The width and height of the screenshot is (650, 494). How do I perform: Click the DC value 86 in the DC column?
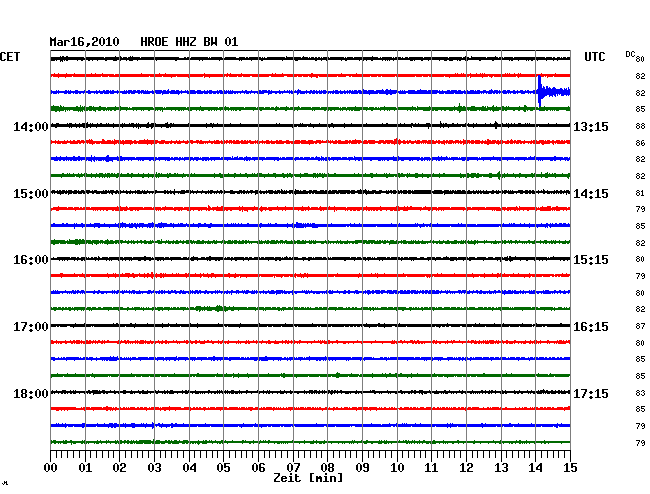coord(640,143)
